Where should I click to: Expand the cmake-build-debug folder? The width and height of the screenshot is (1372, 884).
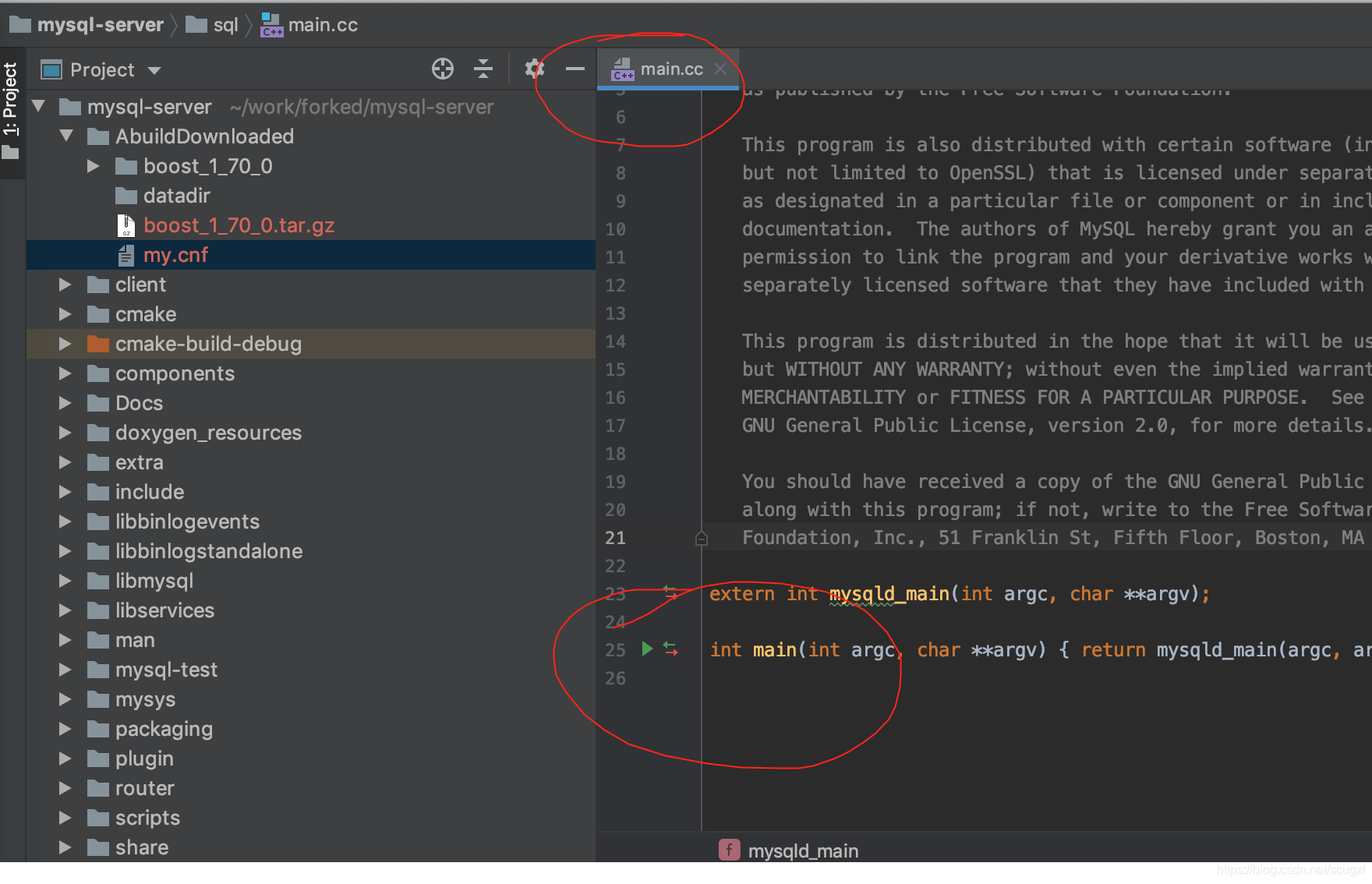coord(65,344)
